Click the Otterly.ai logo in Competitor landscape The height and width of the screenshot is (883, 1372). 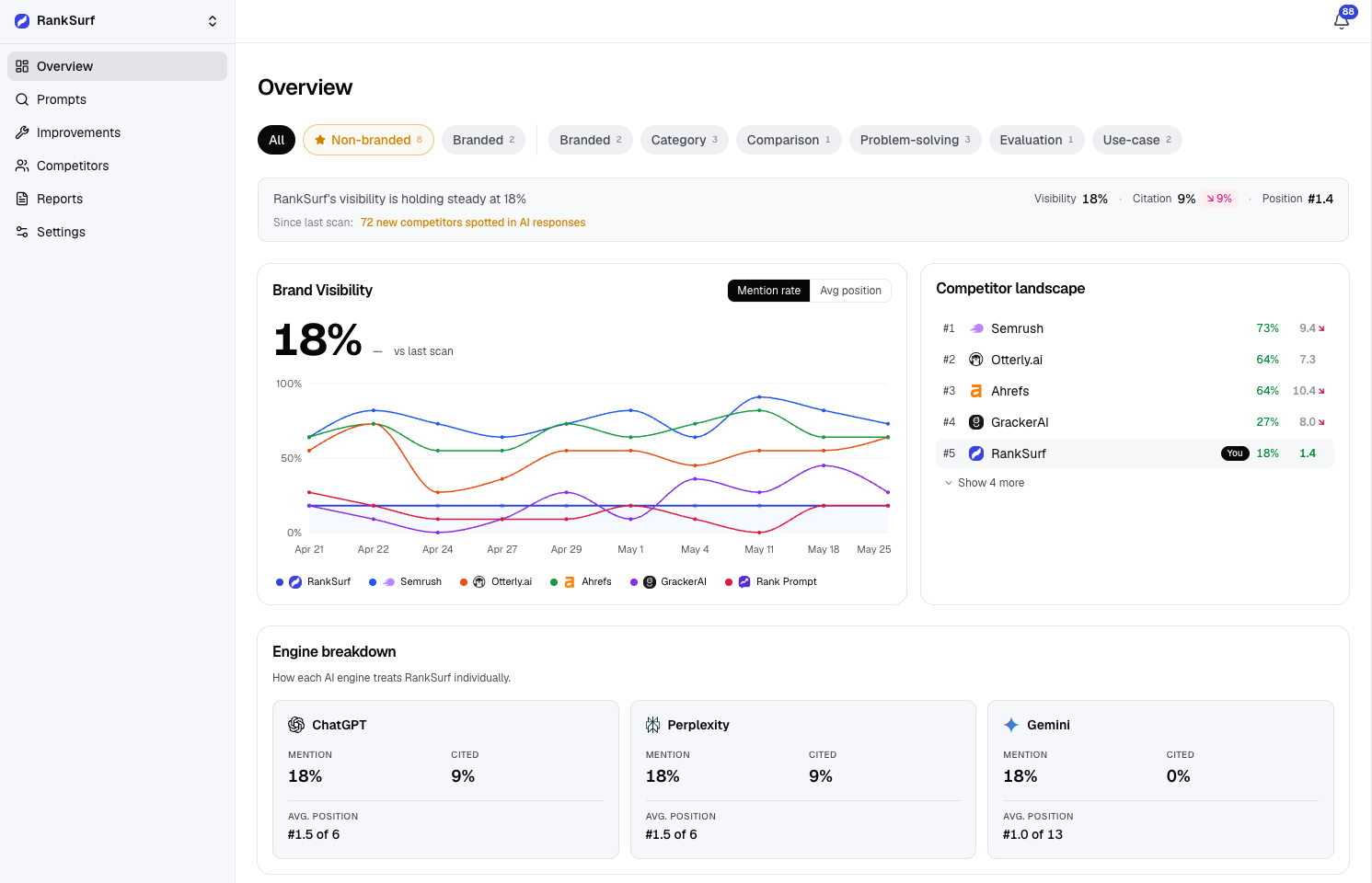pos(976,360)
